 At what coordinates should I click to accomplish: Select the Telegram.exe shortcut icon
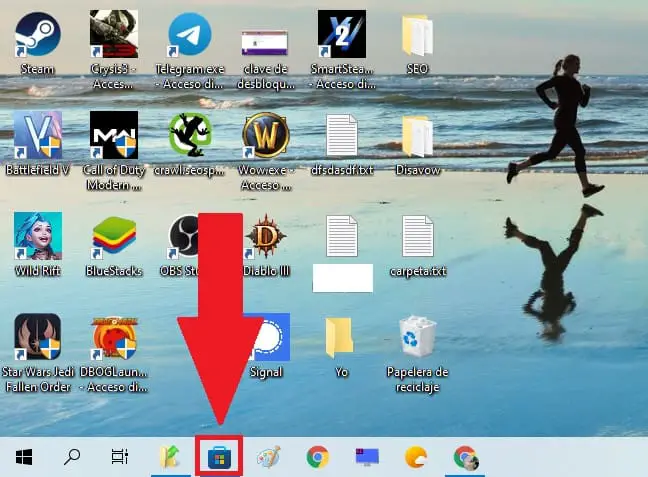190,34
